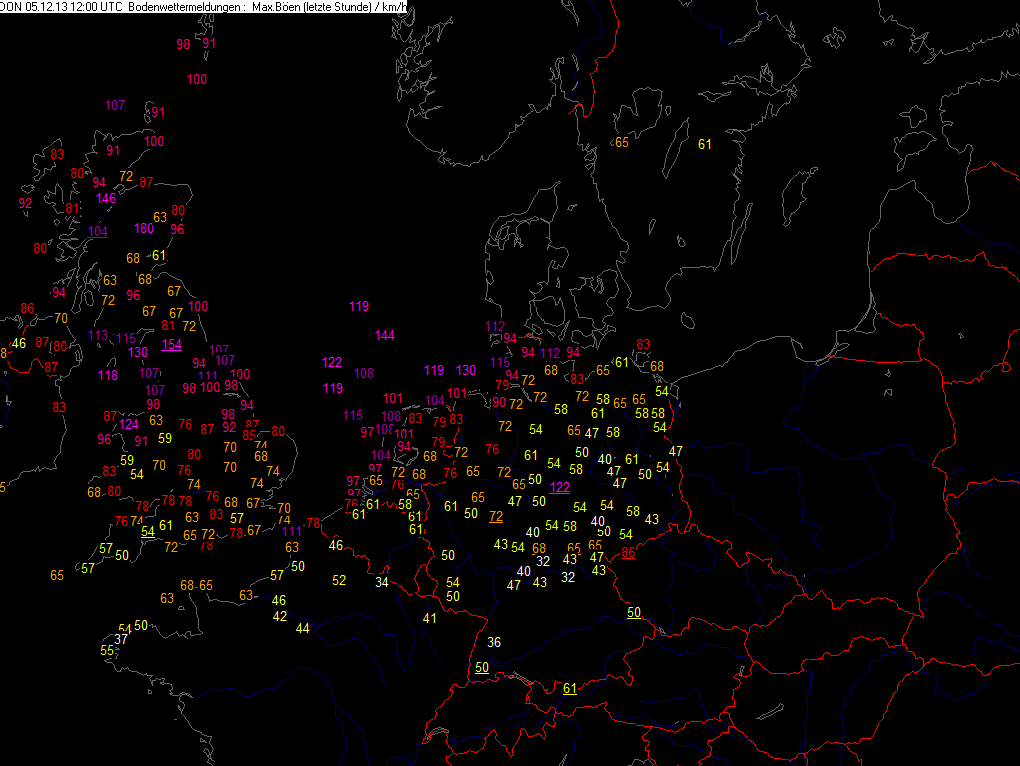
Task: Select the purple 146 gust reading
Action: (106, 198)
